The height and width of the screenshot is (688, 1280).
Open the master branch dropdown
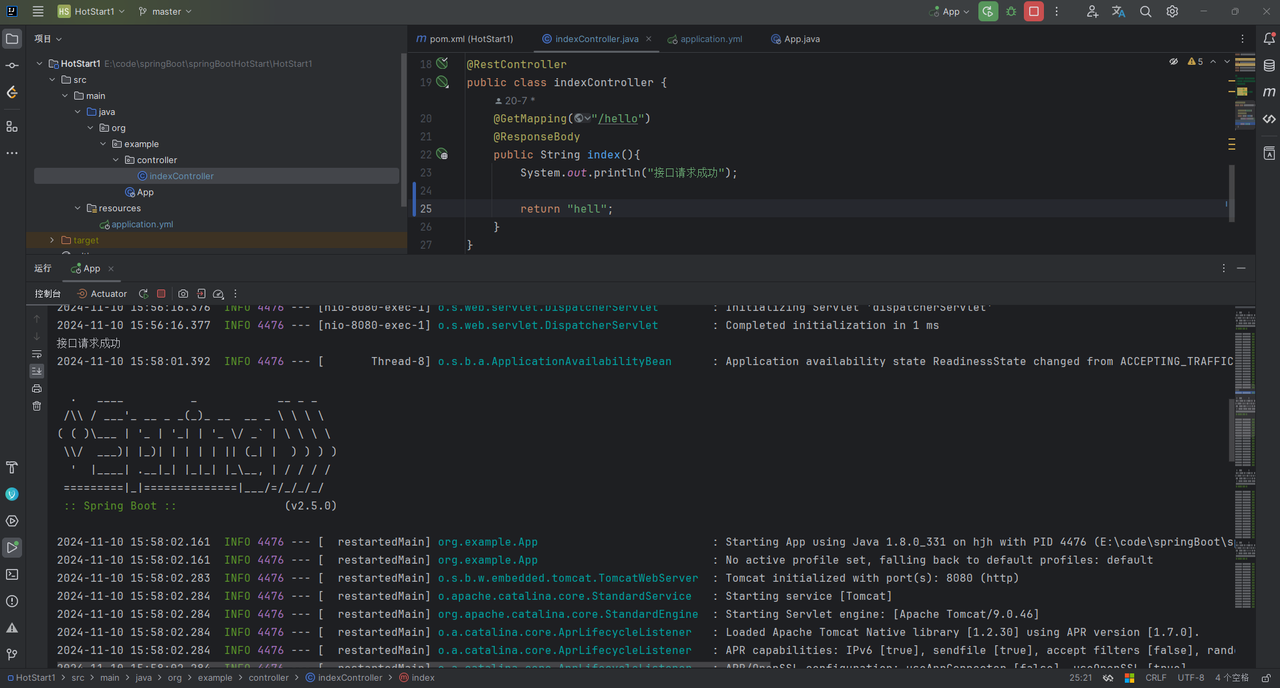165,12
